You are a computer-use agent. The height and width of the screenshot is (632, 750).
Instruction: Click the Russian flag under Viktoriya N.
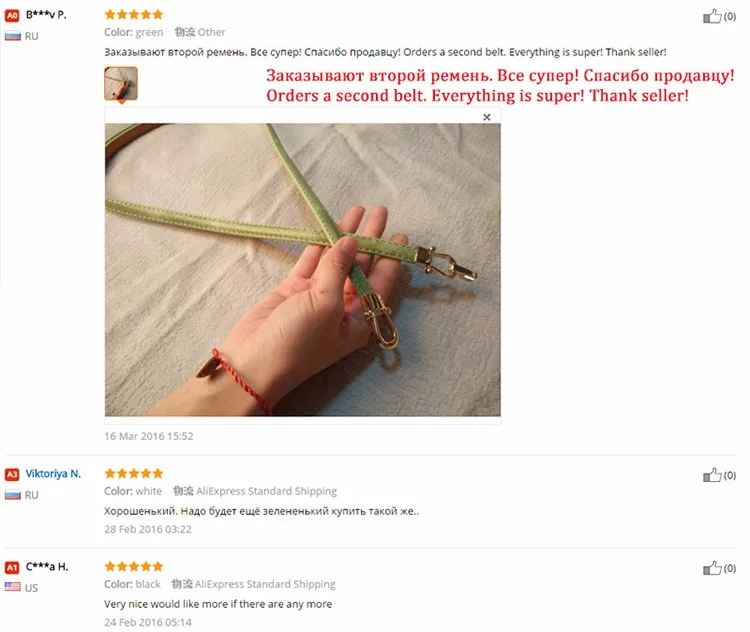(x=12, y=495)
